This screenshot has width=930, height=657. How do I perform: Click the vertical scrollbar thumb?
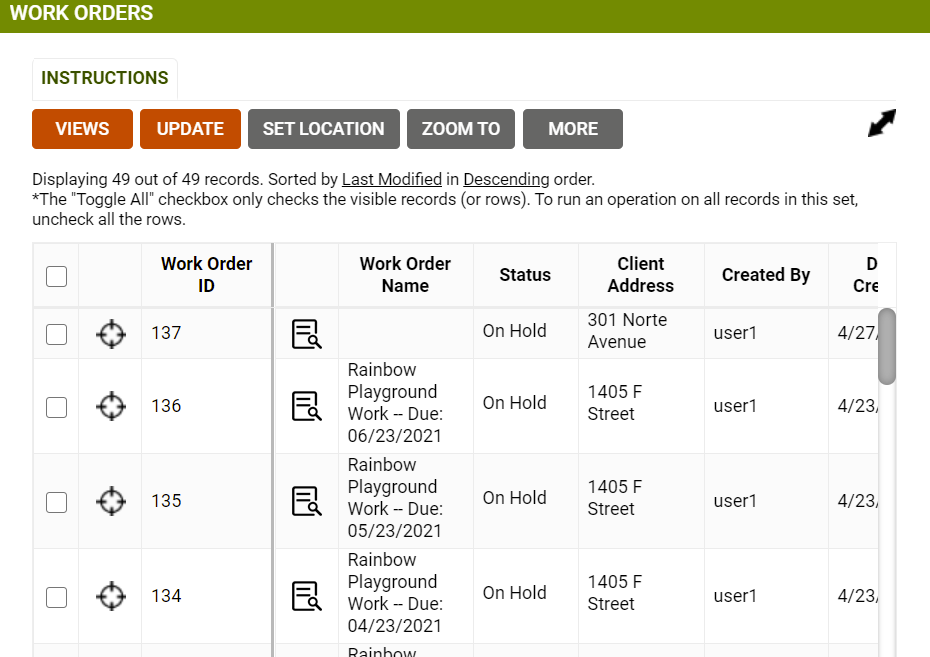[x=886, y=346]
